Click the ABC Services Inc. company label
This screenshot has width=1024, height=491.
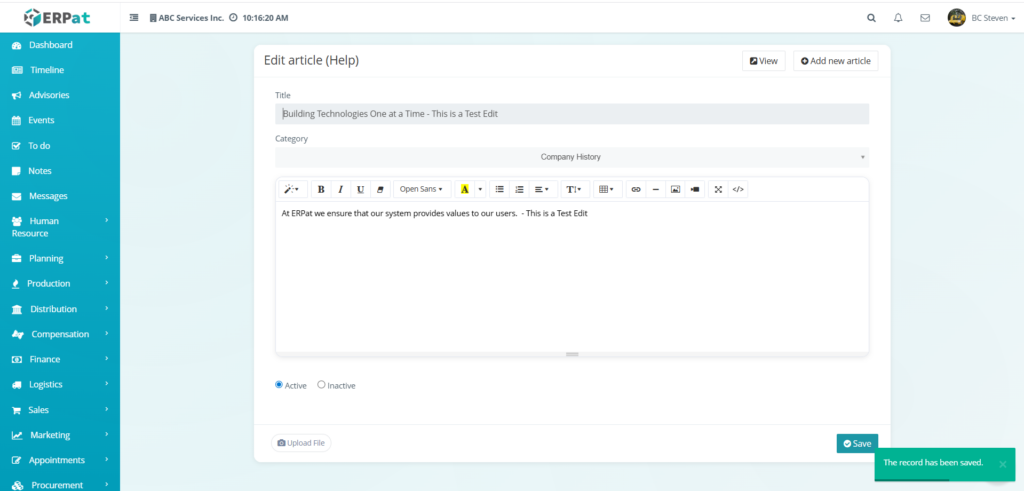pyautogui.click(x=187, y=18)
